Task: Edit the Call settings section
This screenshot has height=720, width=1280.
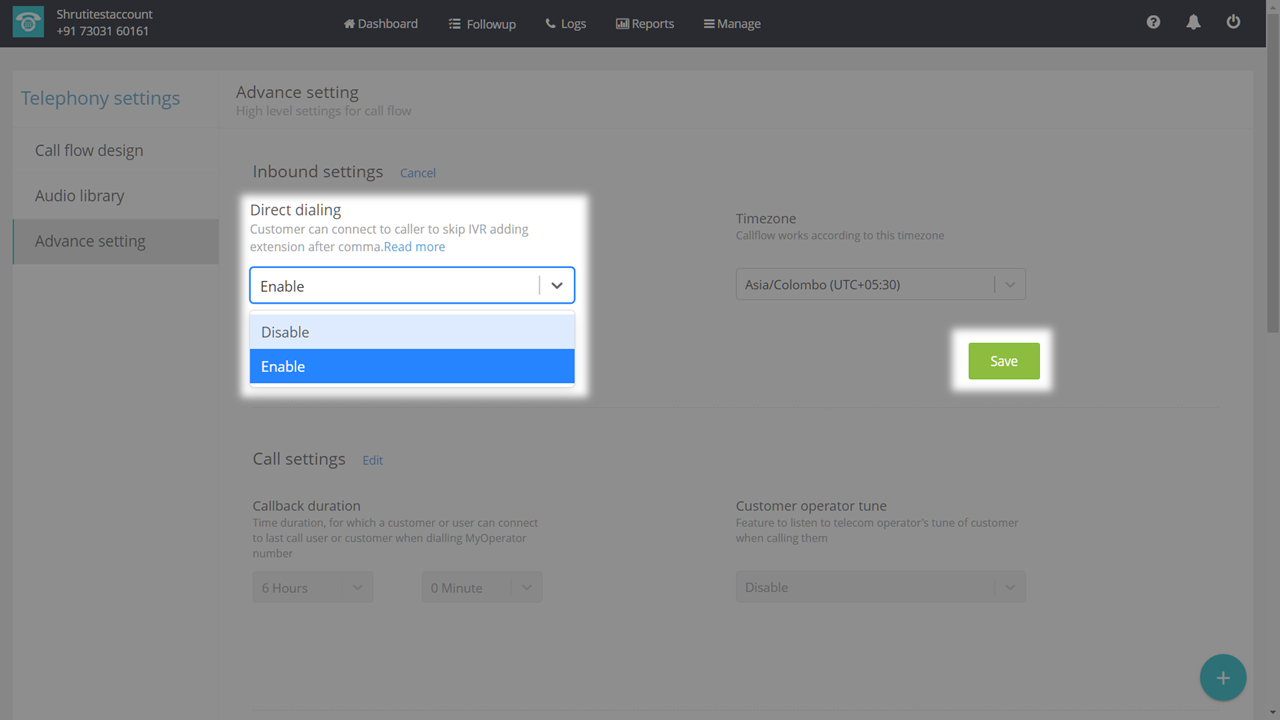Action: click(372, 460)
